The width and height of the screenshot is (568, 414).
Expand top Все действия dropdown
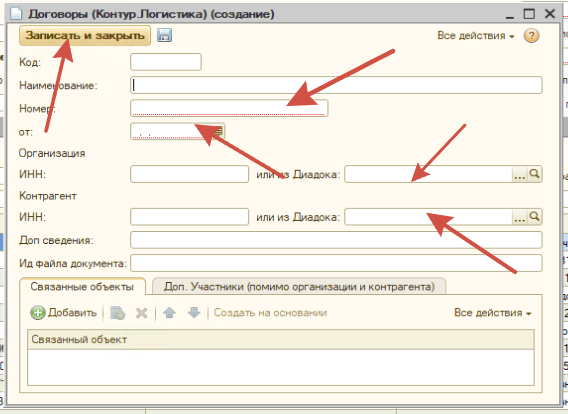[476, 35]
